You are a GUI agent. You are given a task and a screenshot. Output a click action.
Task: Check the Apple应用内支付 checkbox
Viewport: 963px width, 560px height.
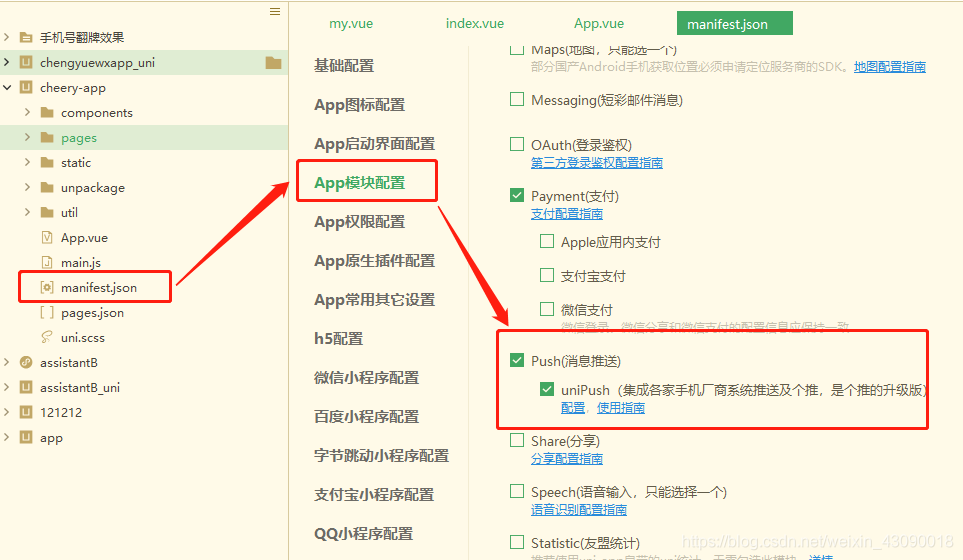point(547,241)
